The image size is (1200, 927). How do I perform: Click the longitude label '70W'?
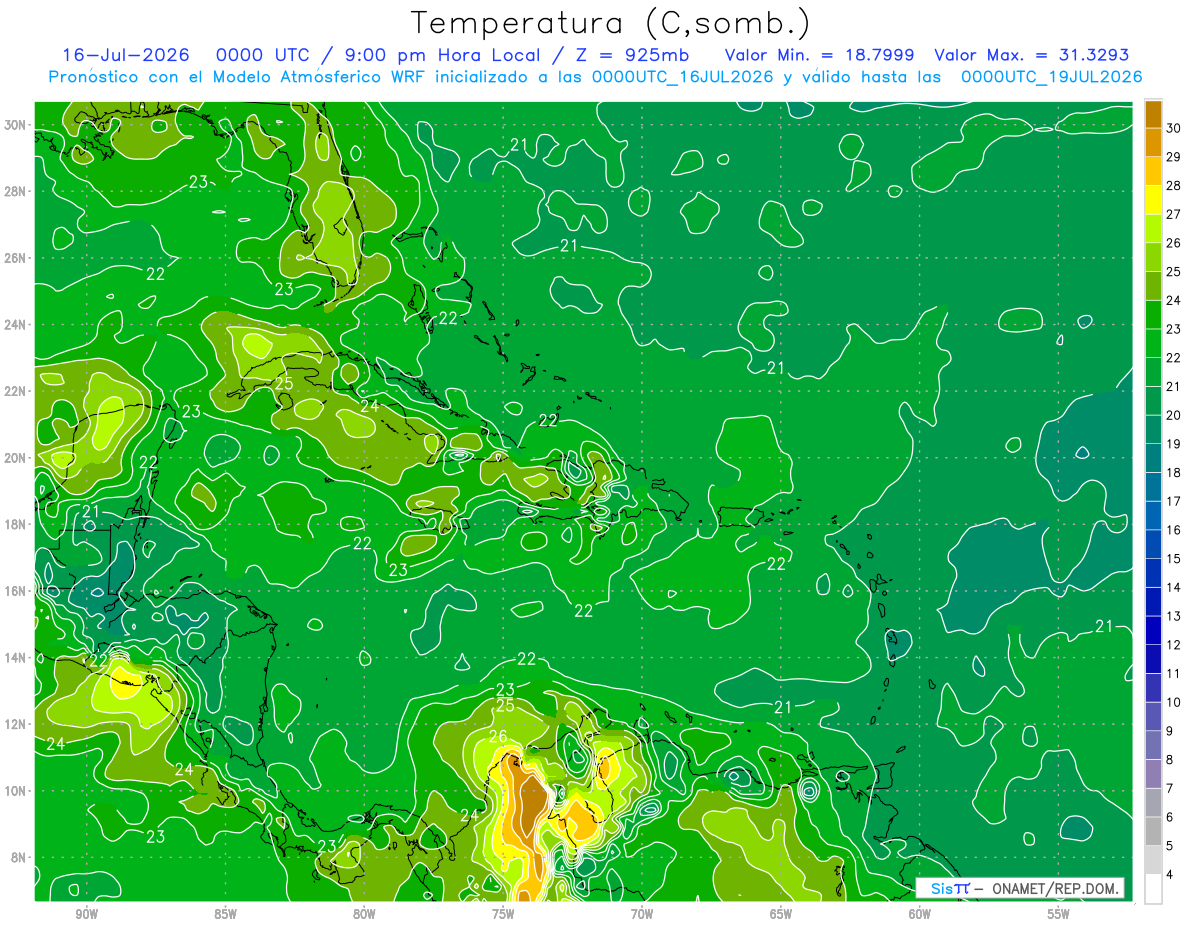click(642, 914)
